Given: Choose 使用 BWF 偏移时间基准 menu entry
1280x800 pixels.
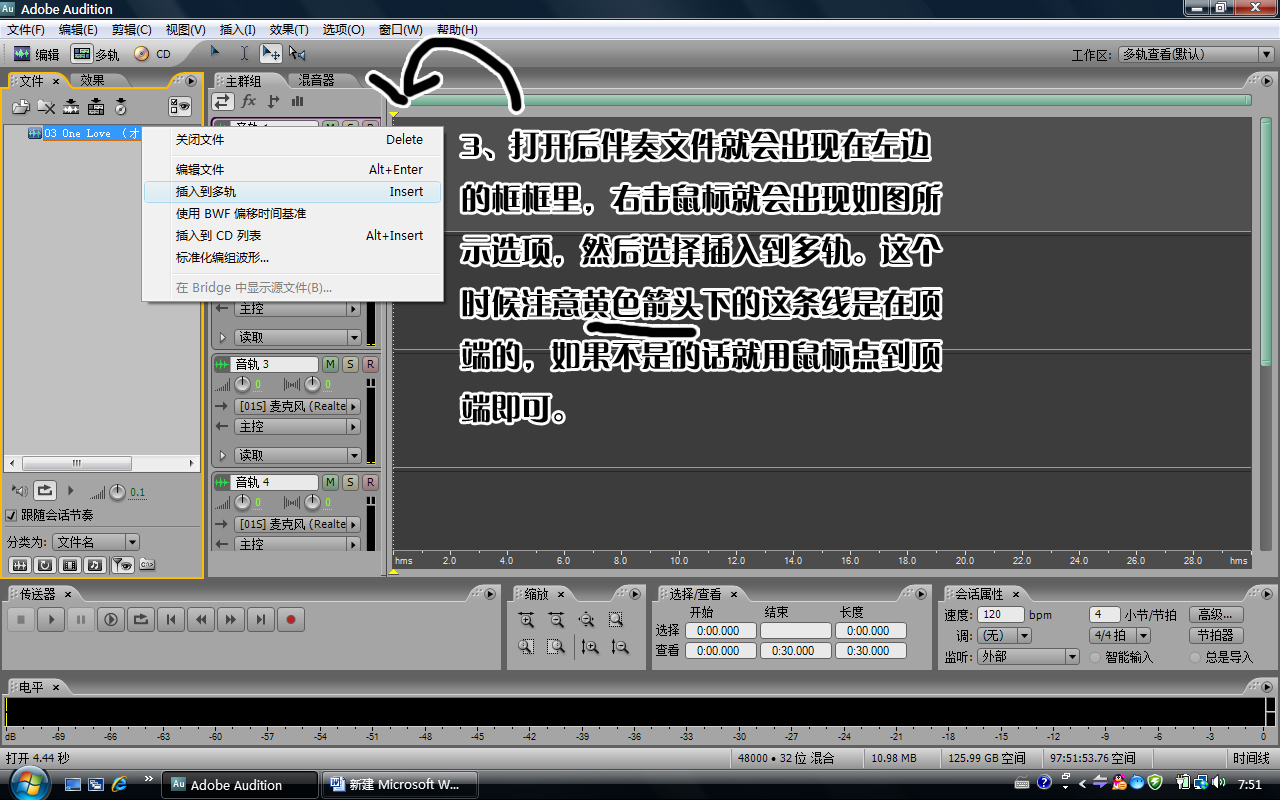Looking at the screenshot, I should coord(292,214).
